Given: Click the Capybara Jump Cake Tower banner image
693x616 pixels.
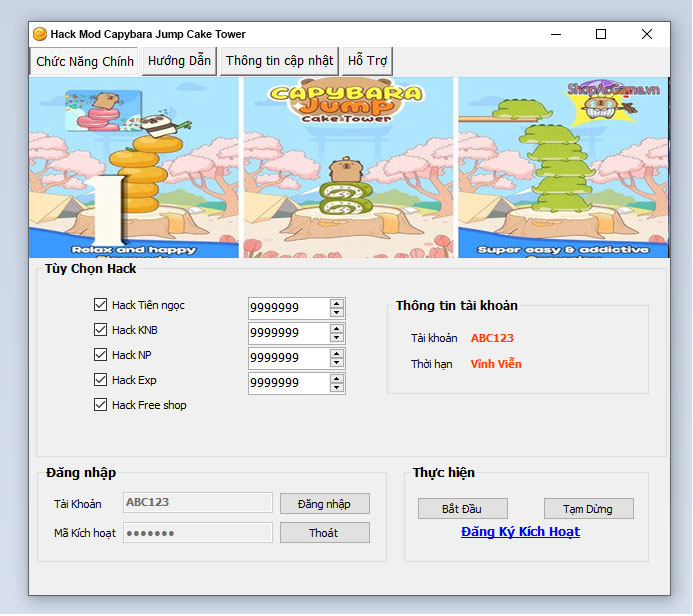Looking at the screenshot, I should [x=349, y=167].
